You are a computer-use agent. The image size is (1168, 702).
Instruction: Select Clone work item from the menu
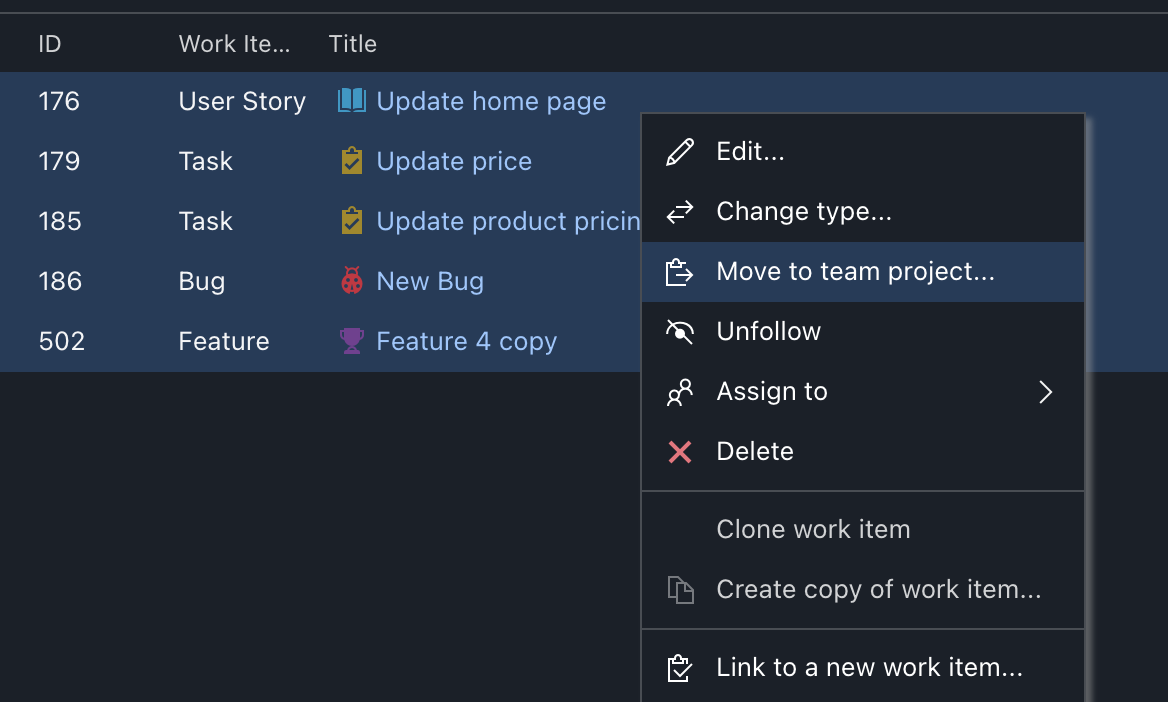pos(813,529)
